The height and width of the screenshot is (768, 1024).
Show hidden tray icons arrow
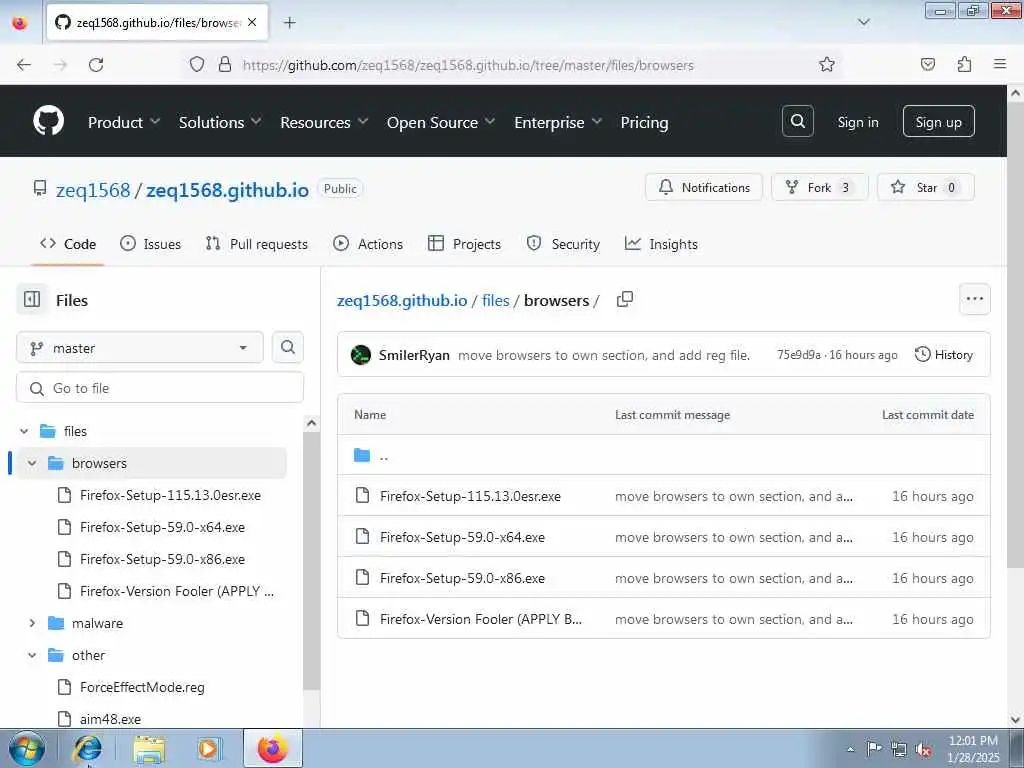pyautogui.click(x=850, y=749)
